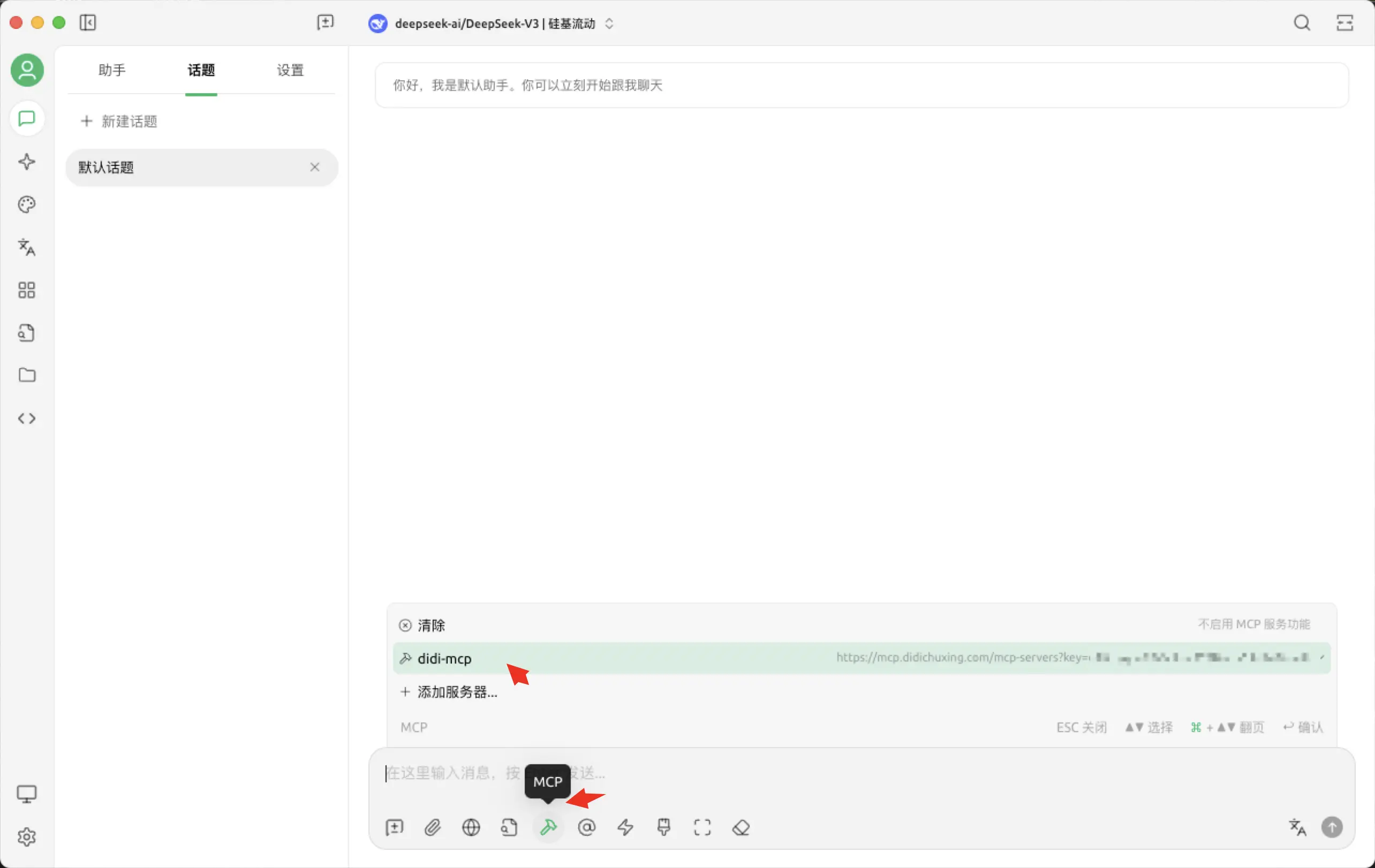Click the attachment paperclip icon
Screen dimensions: 1375x868
click(x=432, y=827)
